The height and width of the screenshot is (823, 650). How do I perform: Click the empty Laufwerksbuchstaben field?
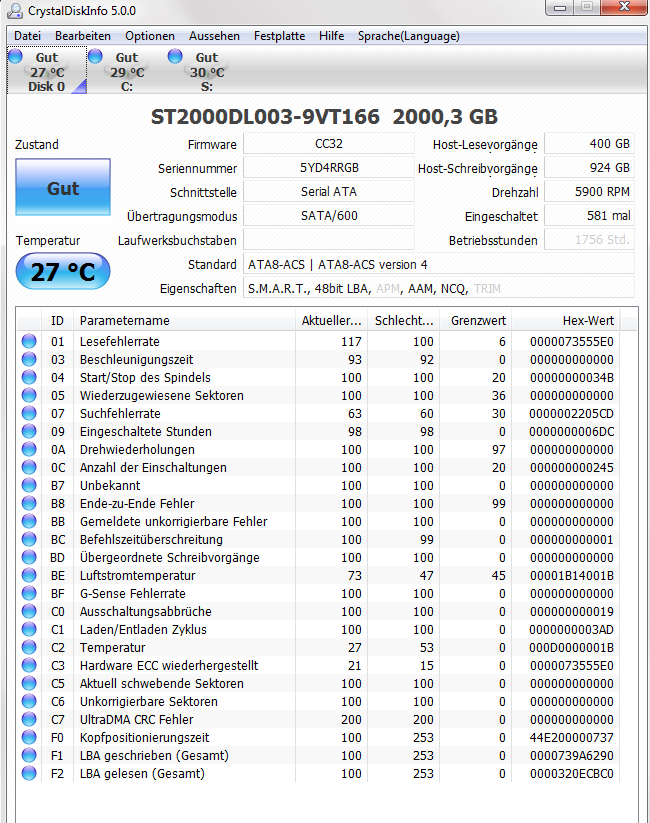coord(329,240)
